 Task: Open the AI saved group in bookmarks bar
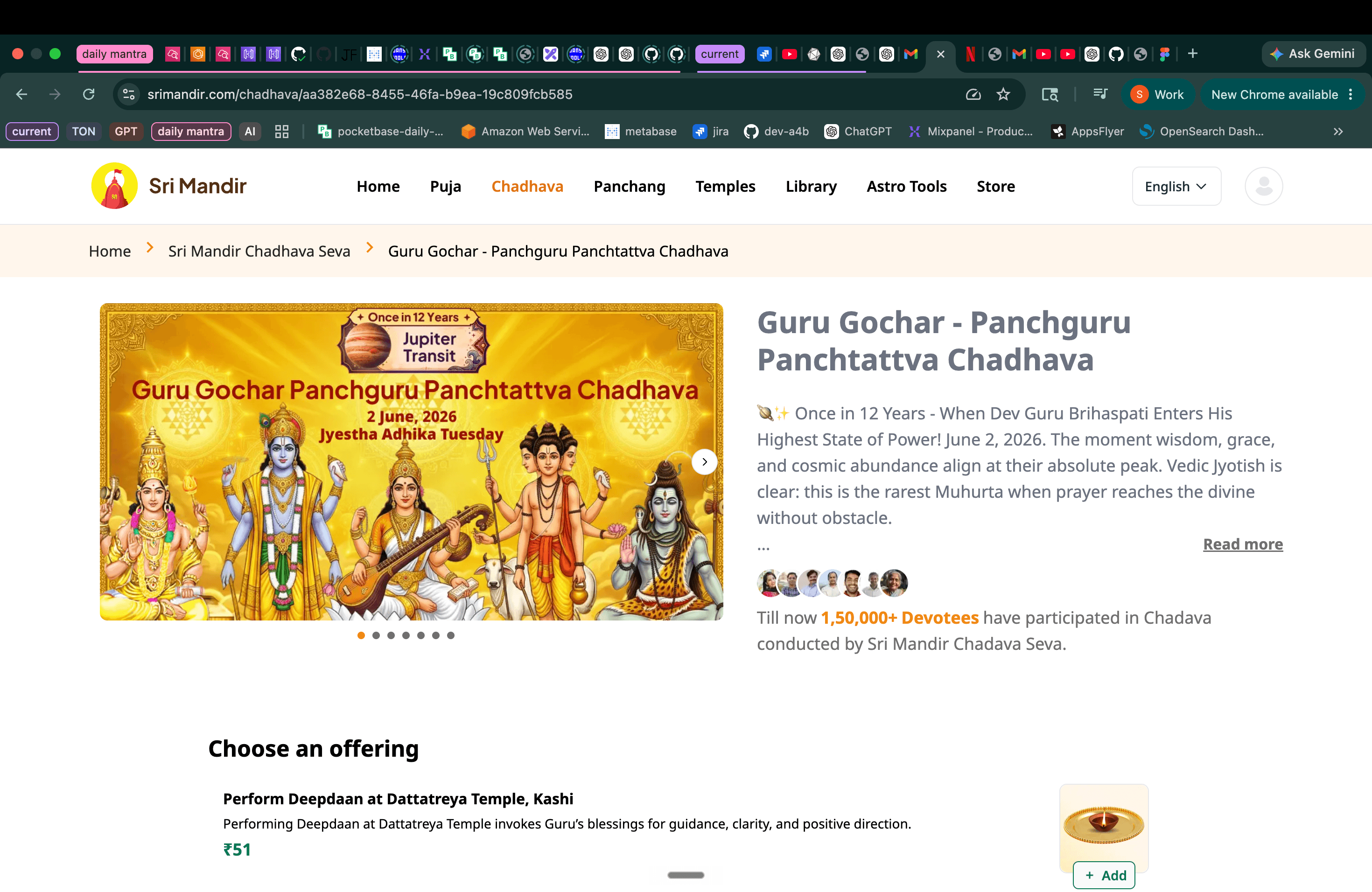(250, 132)
